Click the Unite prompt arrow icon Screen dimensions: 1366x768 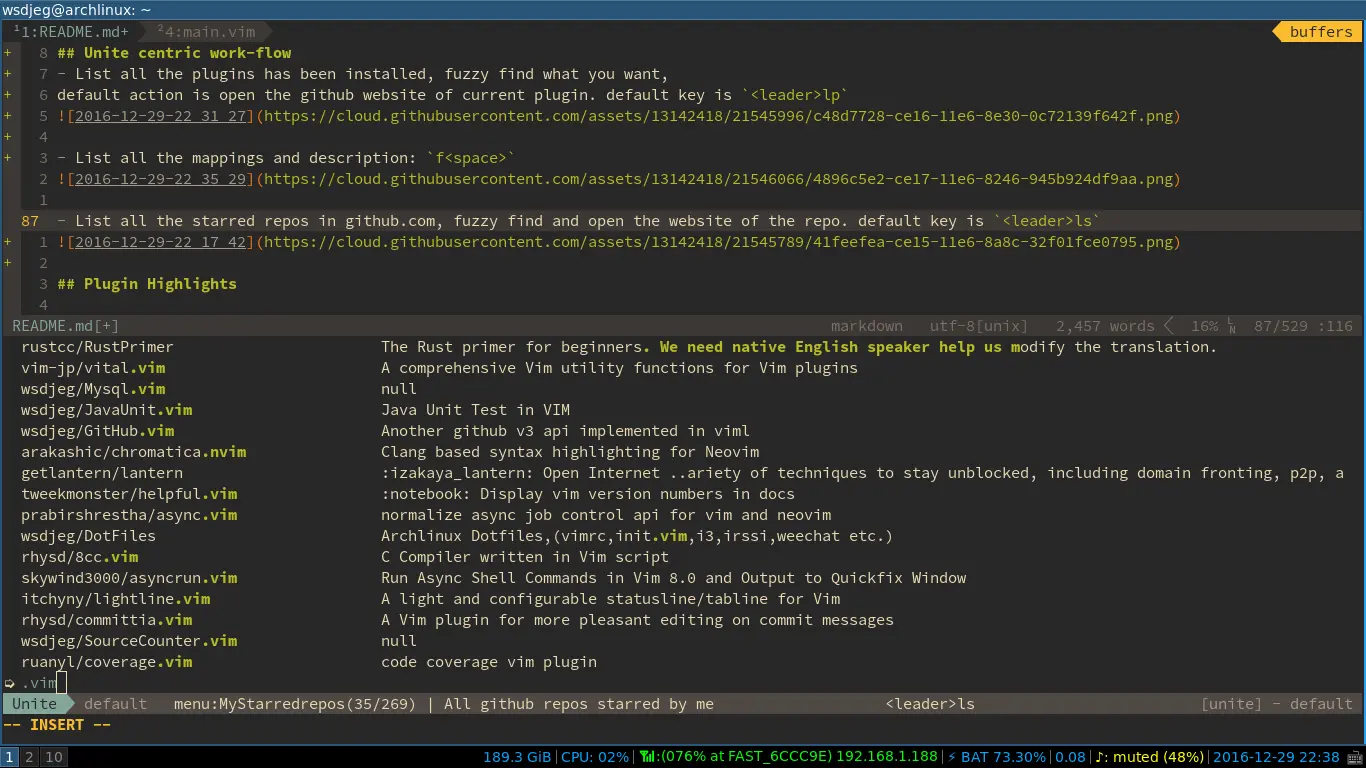(x=10, y=683)
